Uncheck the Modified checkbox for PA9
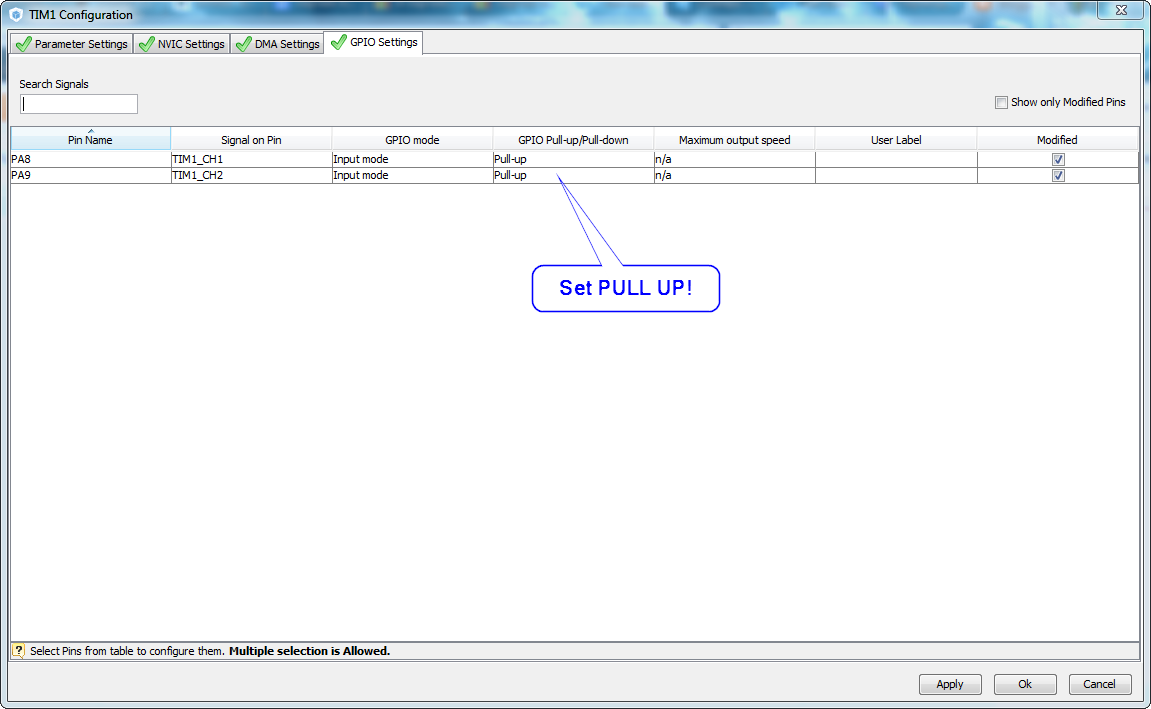 click(1057, 175)
